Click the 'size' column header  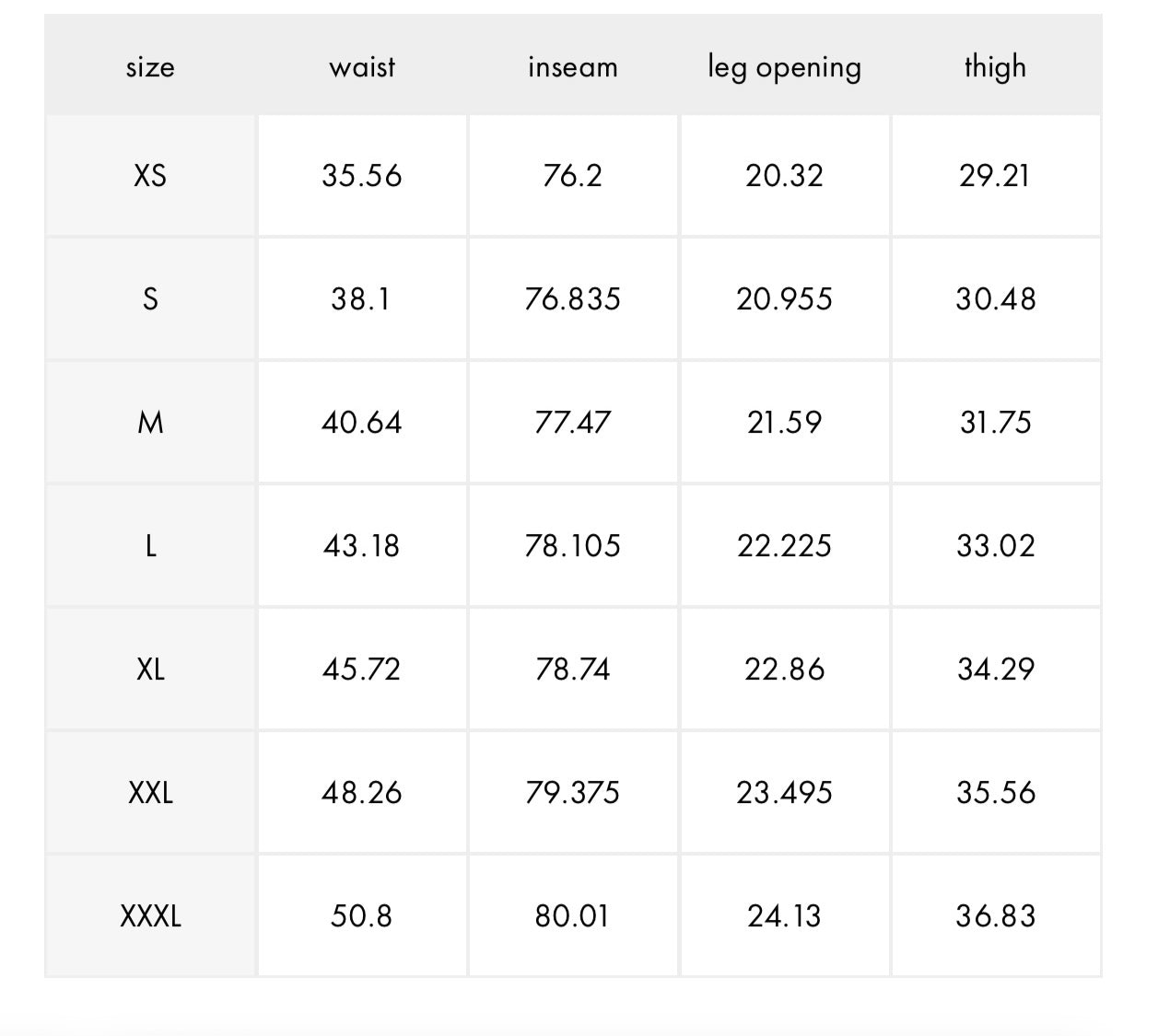click(150, 67)
